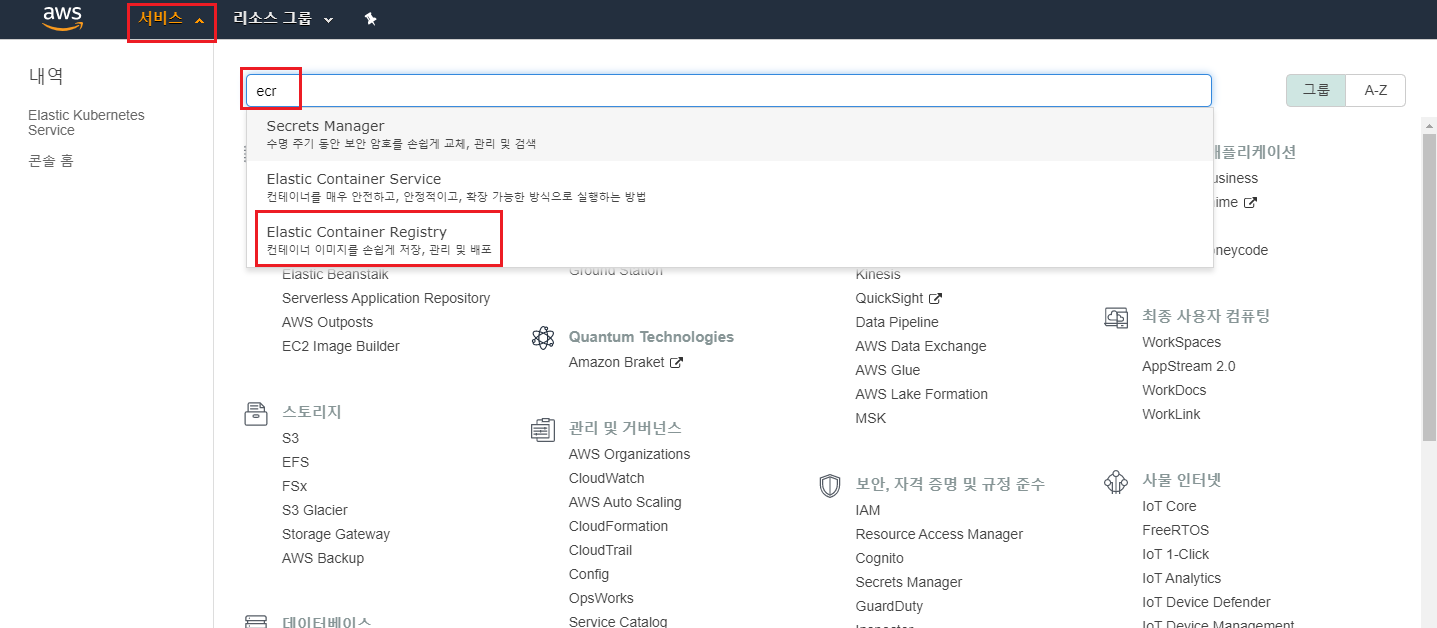Switch to 그룹 view
The width and height of the screenshot is (1437, 628).
1316,90
